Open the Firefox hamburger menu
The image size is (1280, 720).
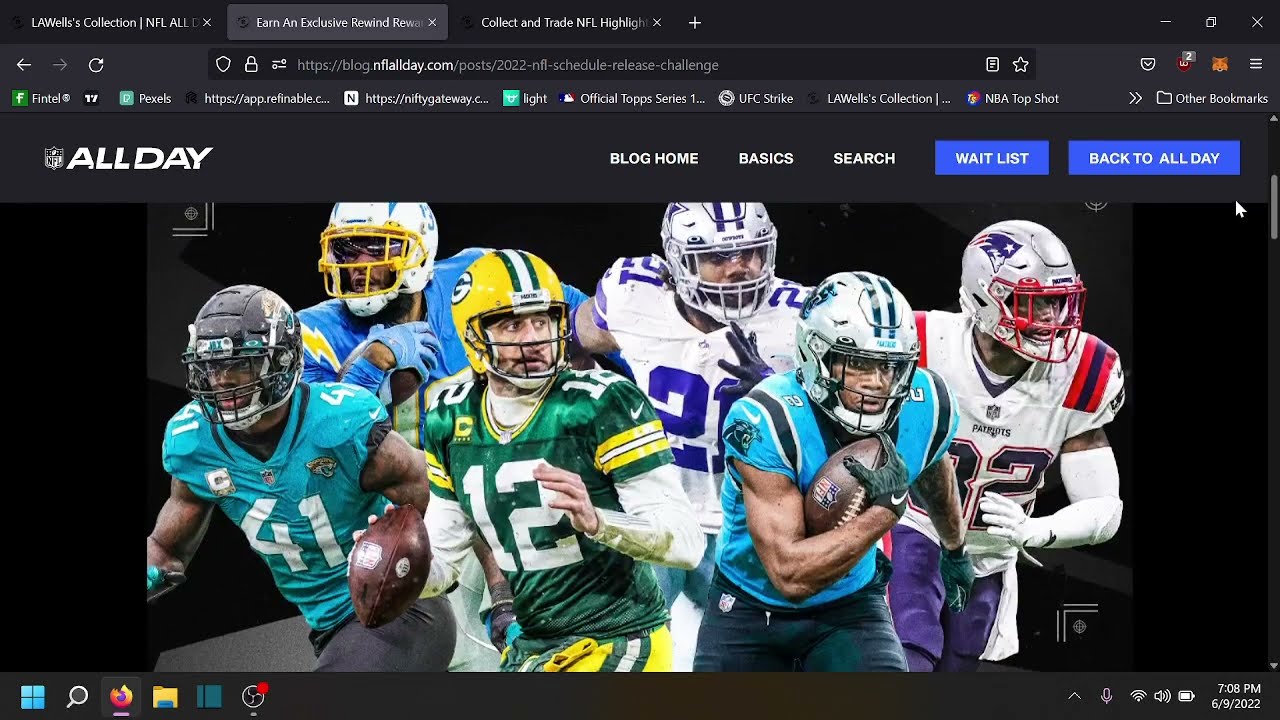point(1256,65)
